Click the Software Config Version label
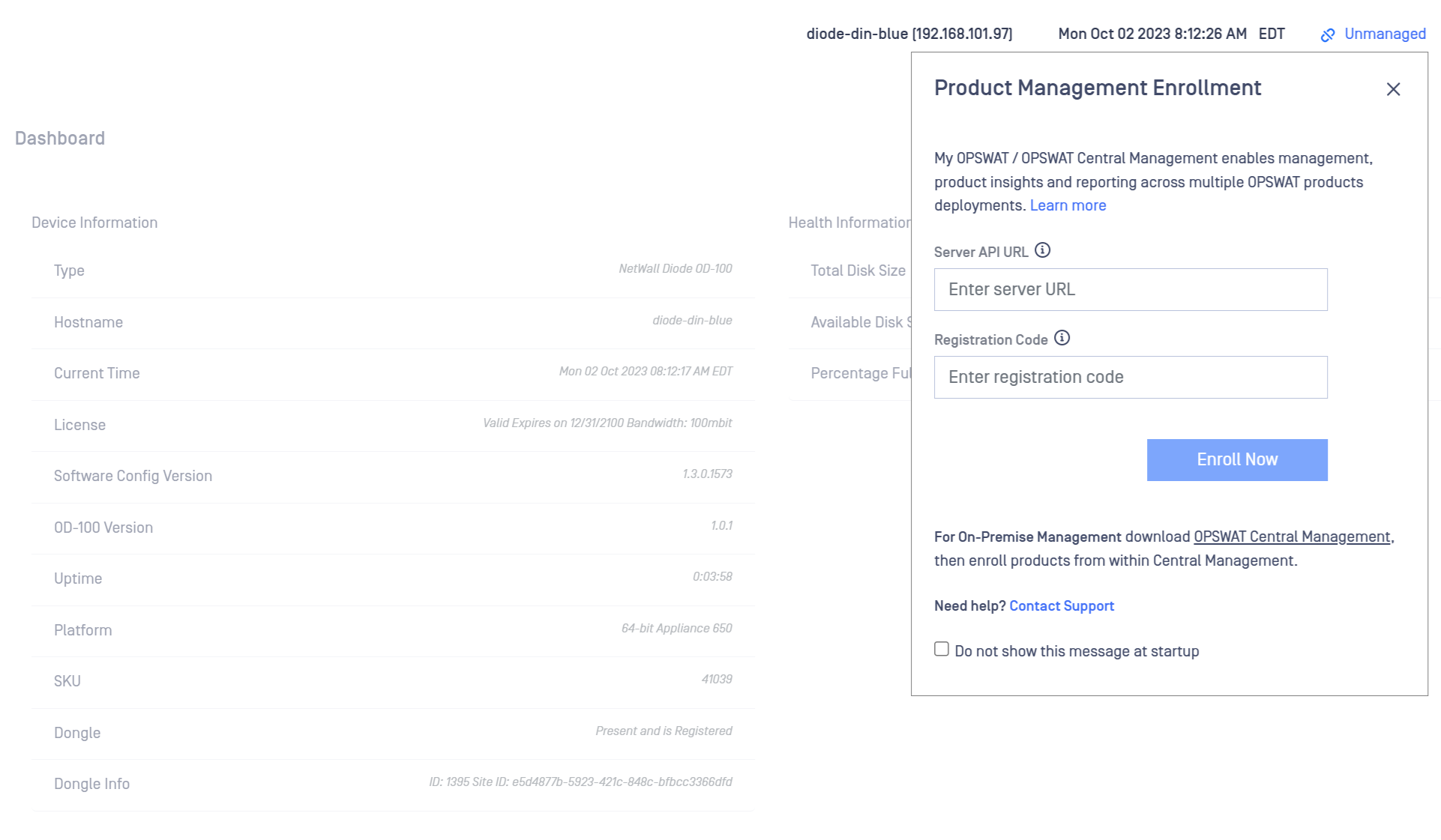Viewport: 1441px width, 840px height. click(133, 476)
